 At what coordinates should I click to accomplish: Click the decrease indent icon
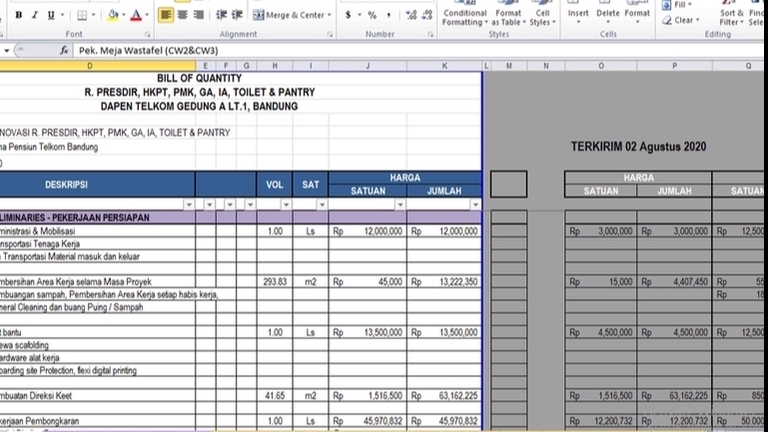(x=220, y=15)
